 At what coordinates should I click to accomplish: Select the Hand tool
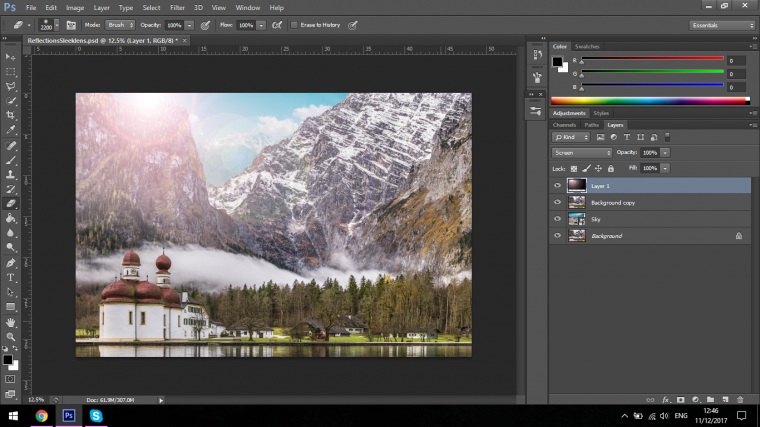(10, 322)
